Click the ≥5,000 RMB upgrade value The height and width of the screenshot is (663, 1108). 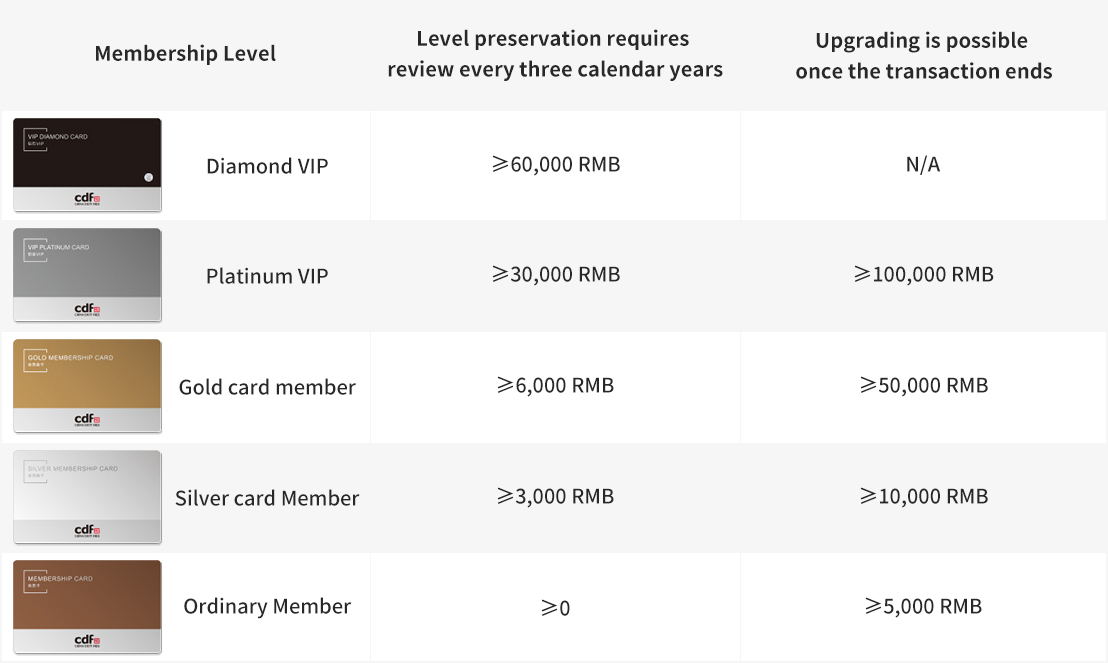coord(923,606)
